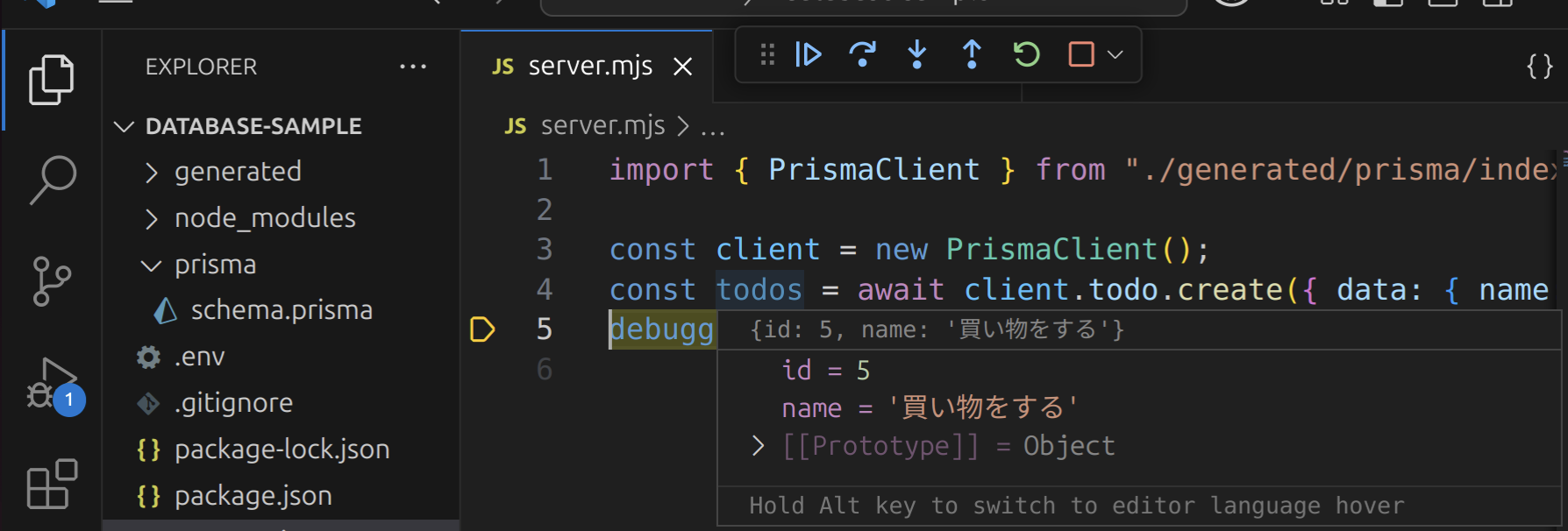Viewport: 1568px width, 531px height.
Task: Open Explorer more actions ellipsis menu
Action: (x=412, y=67)
